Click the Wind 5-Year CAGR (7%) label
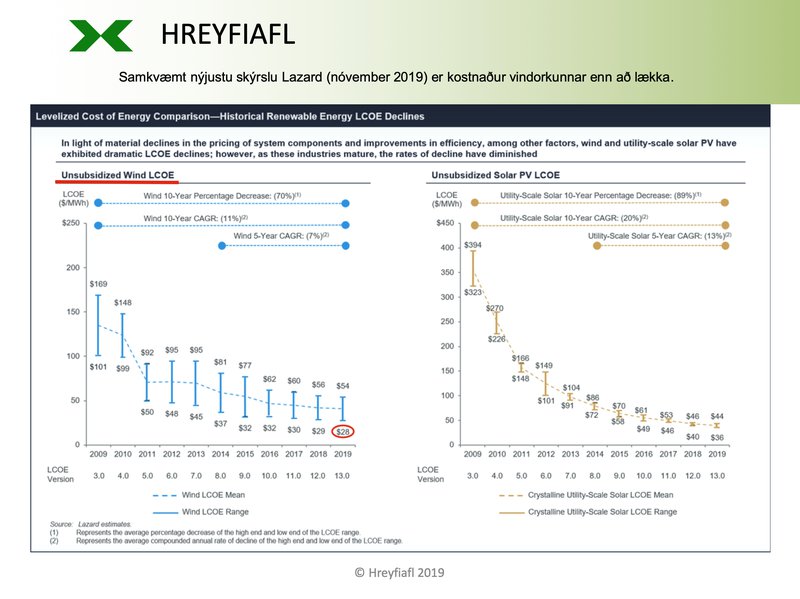Viewport: 800px width, 599px height. pyautogui.click(x=283, y=236)
